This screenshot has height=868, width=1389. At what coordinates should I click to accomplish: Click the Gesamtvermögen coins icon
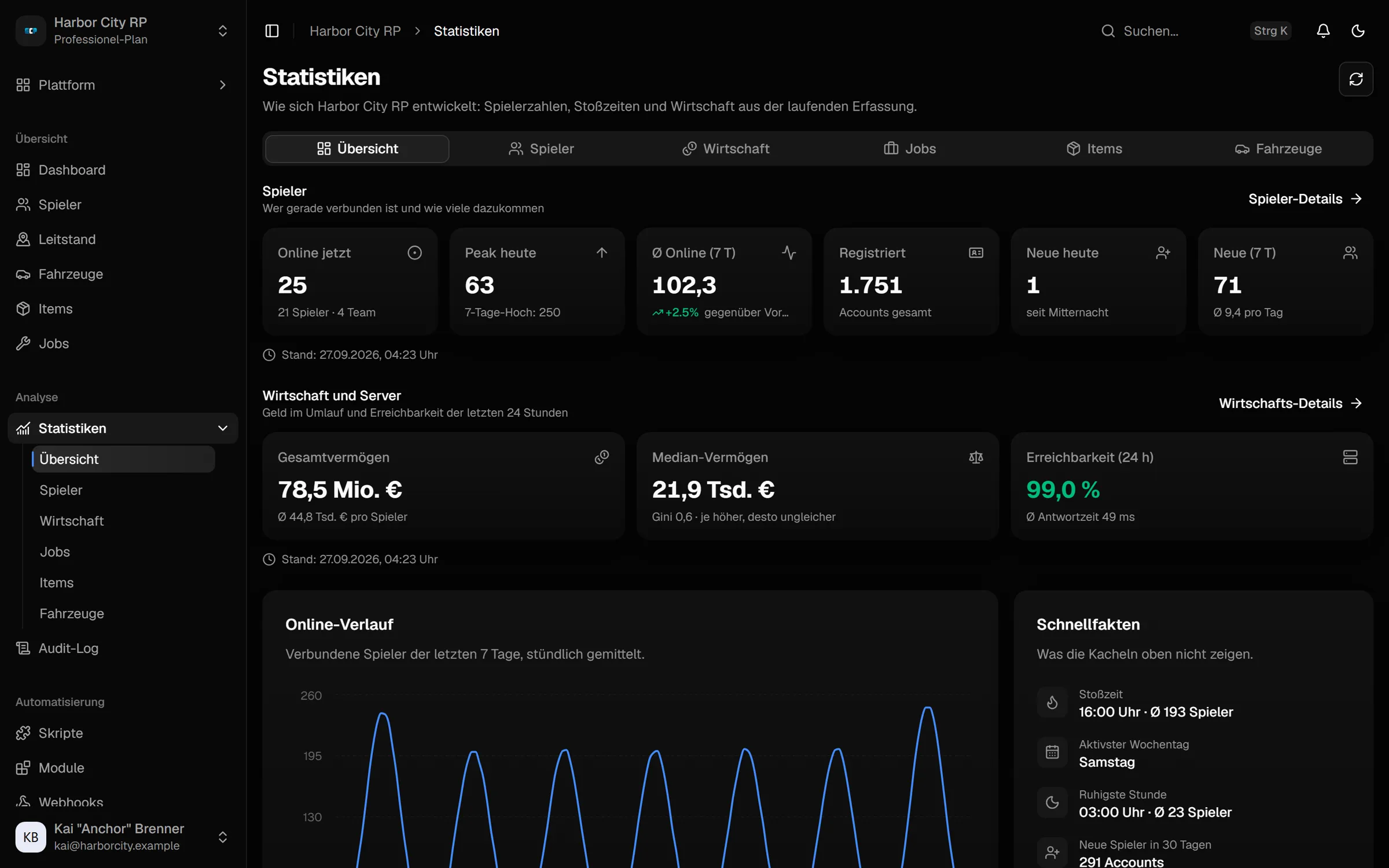[602, 457]
